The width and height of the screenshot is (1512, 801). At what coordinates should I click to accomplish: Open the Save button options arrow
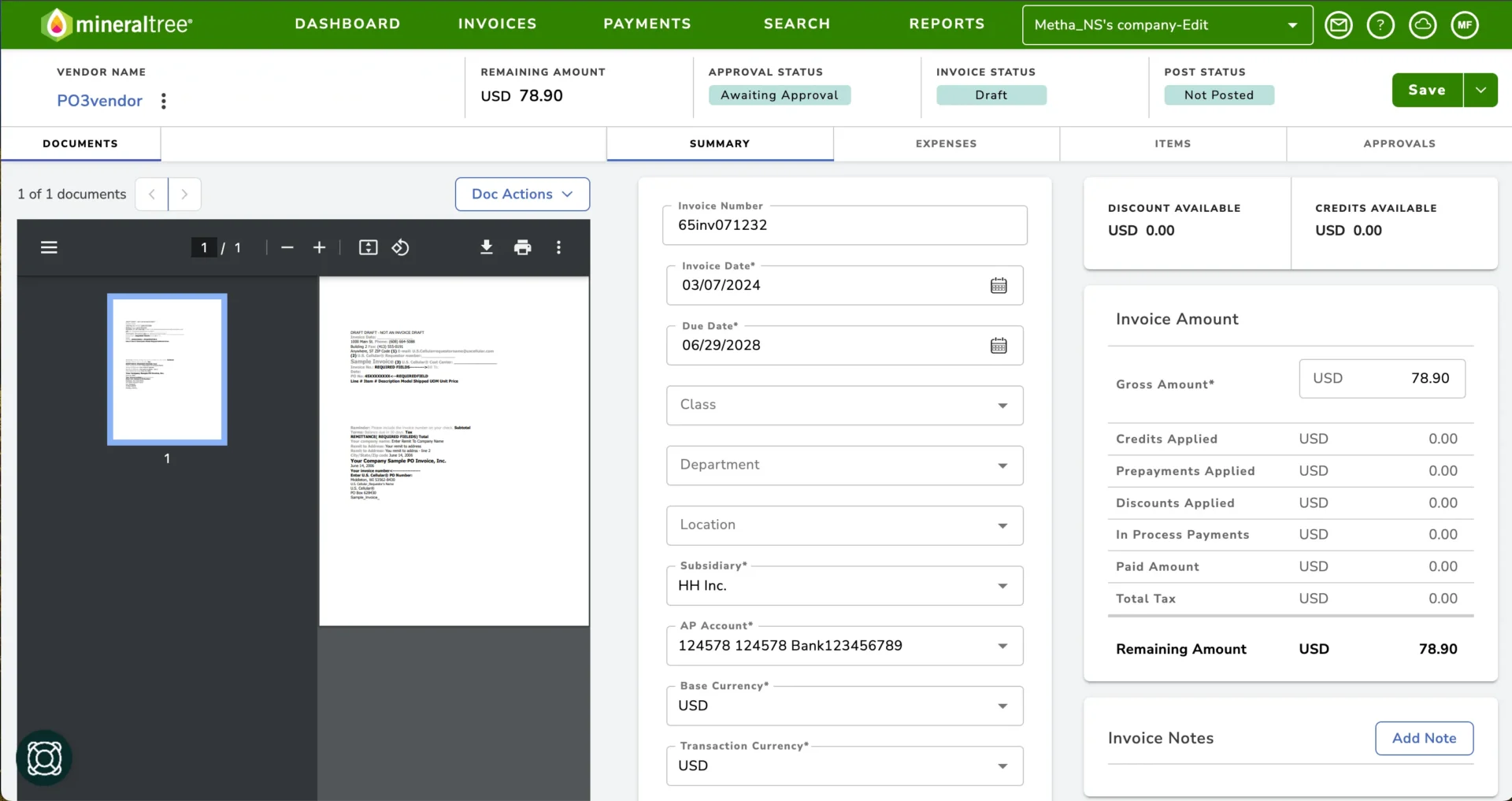point(1480,91)
